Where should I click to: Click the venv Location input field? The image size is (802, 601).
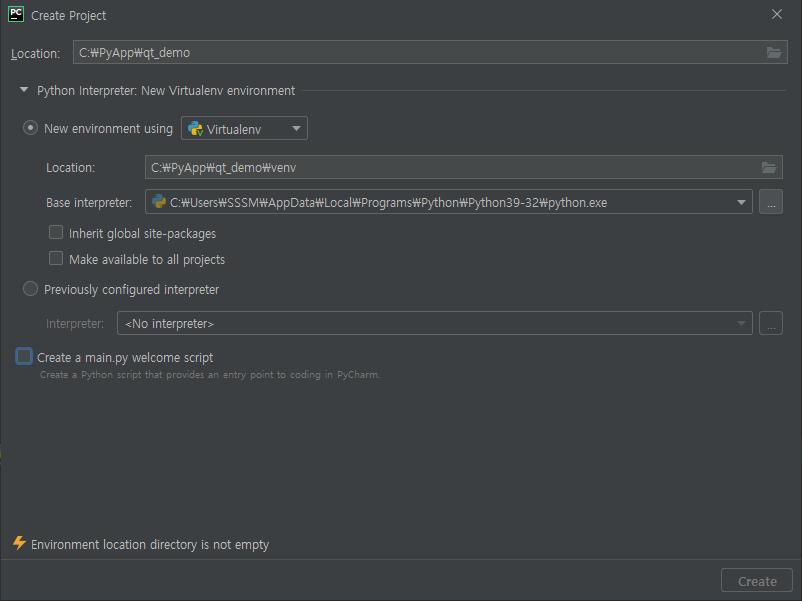463,167
